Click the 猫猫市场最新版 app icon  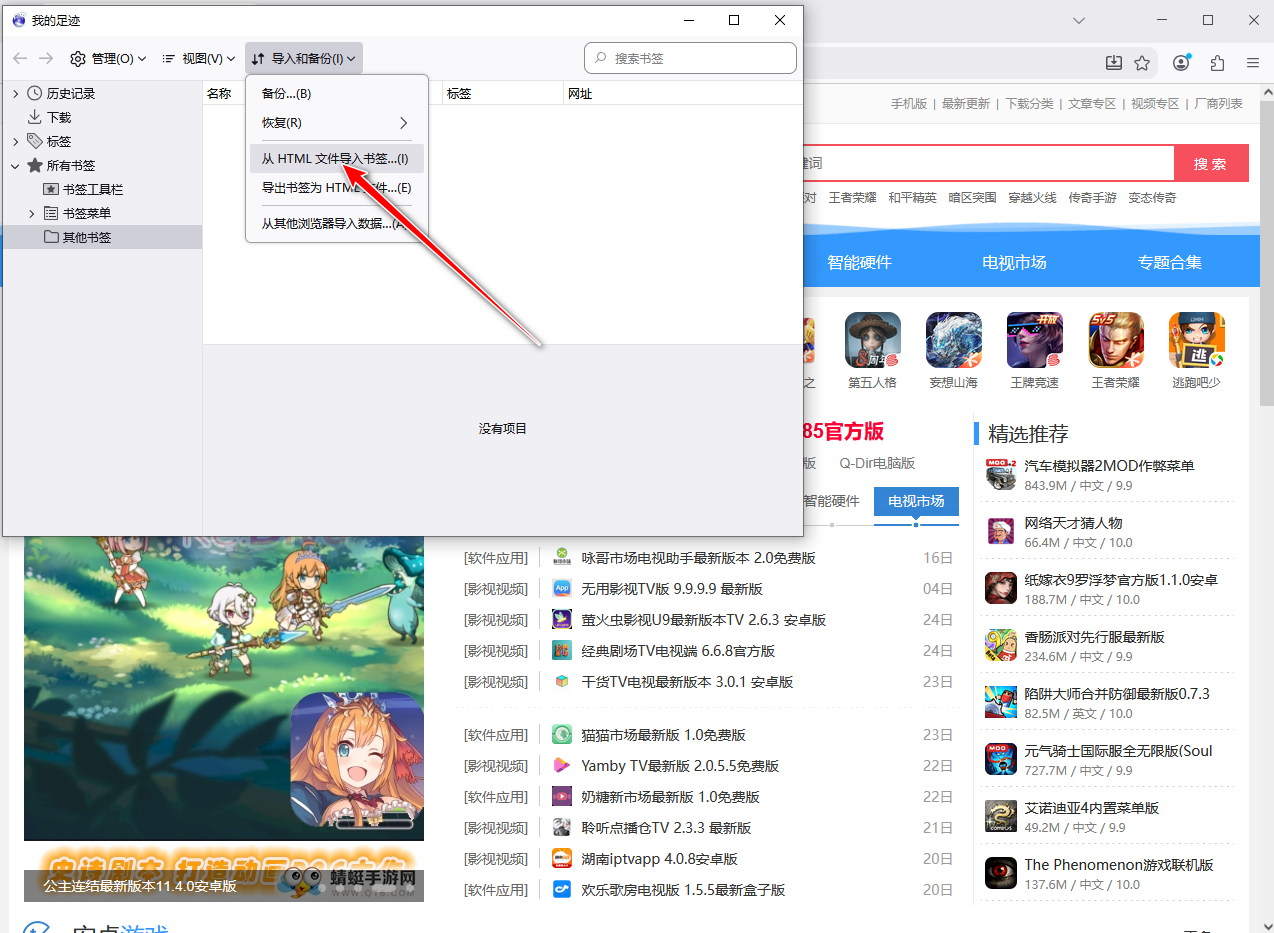562,735
